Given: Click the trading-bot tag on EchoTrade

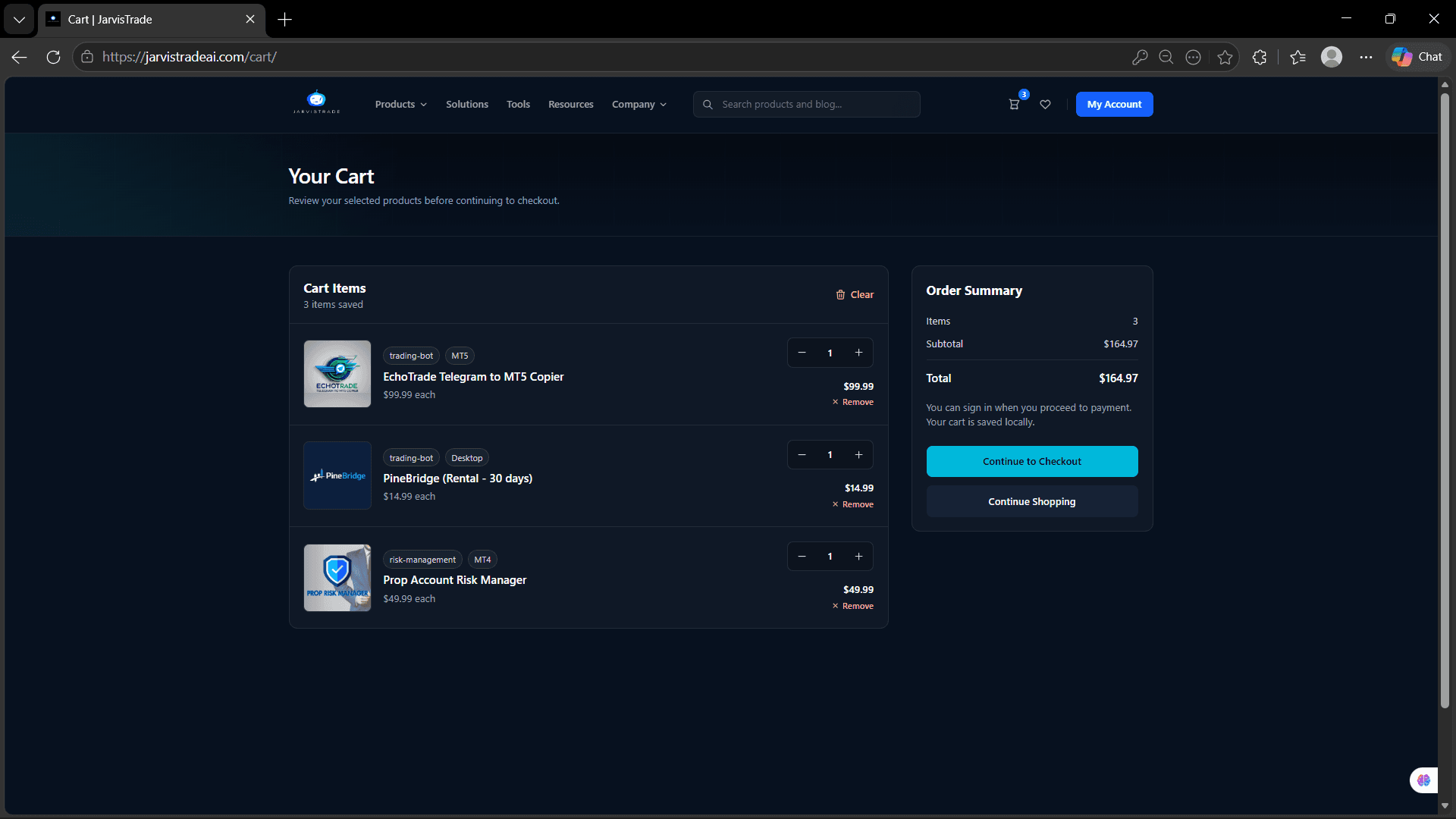Looking at the screenshot, I should click(x=411, y=356).
